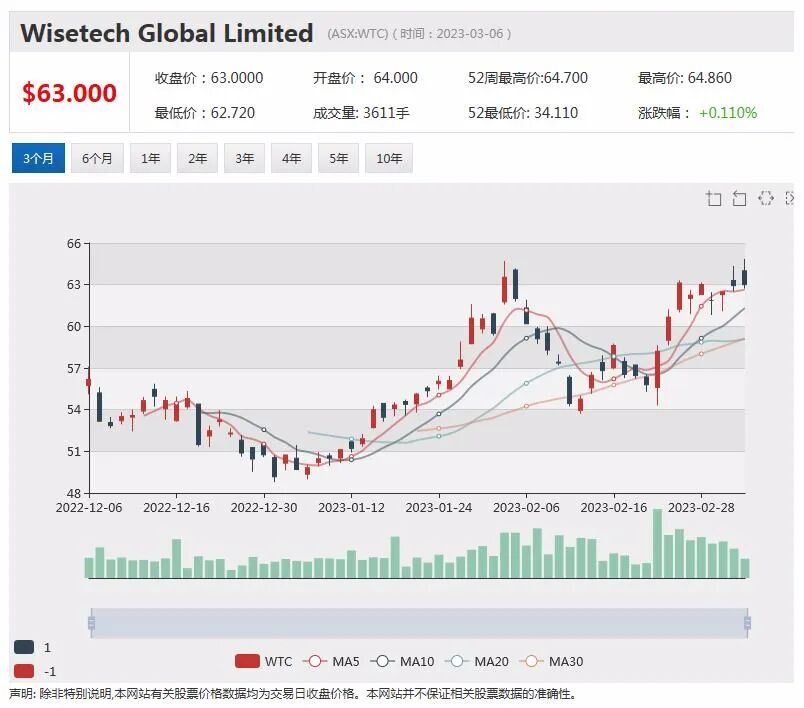Toggle the WTC candlestick series in legend
The image size is (804, 708).
263,661
